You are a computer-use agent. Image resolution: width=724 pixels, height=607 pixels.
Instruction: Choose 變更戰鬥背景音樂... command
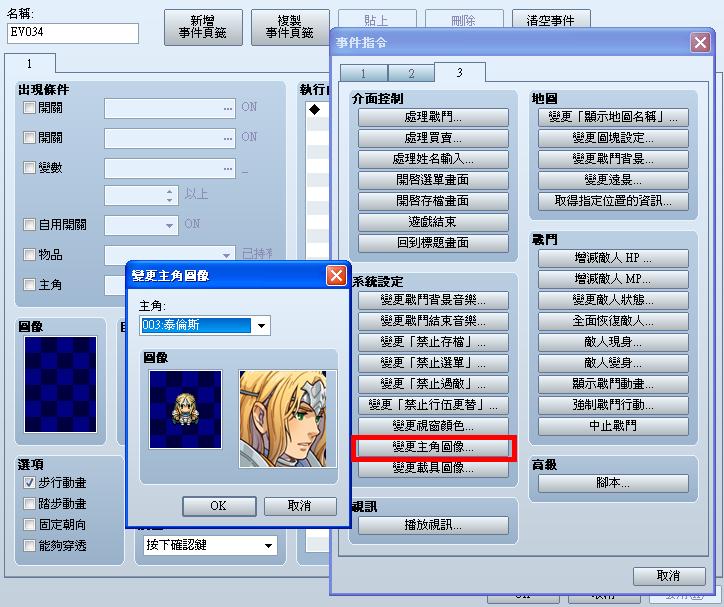tap(433, 300)
